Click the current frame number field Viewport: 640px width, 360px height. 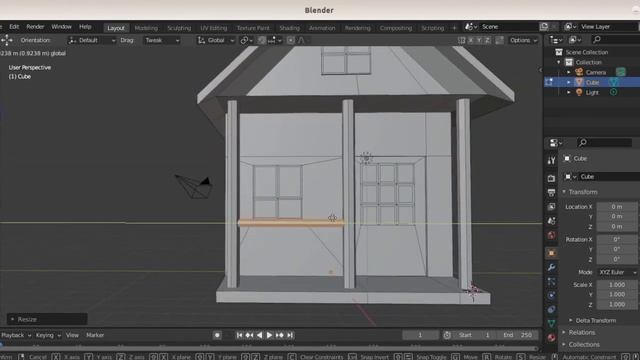pyautogui.click(x=420, y=335)
